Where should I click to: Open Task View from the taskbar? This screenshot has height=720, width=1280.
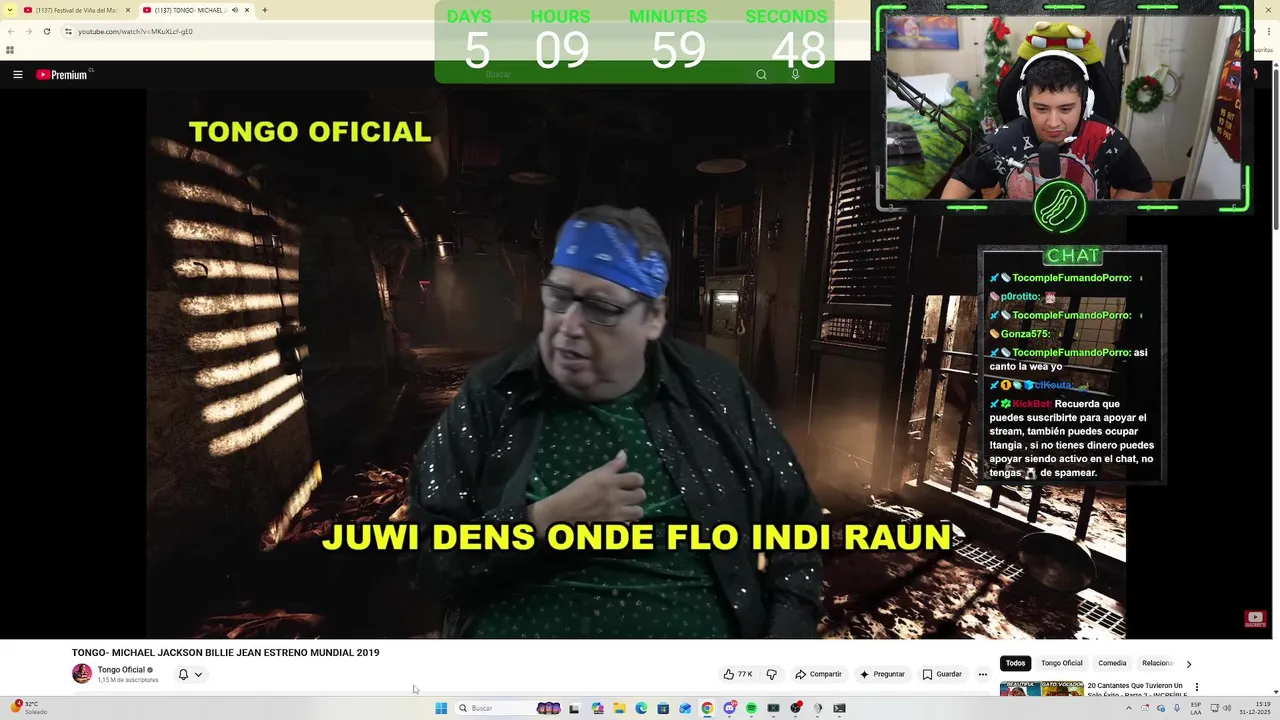point(574,708)
